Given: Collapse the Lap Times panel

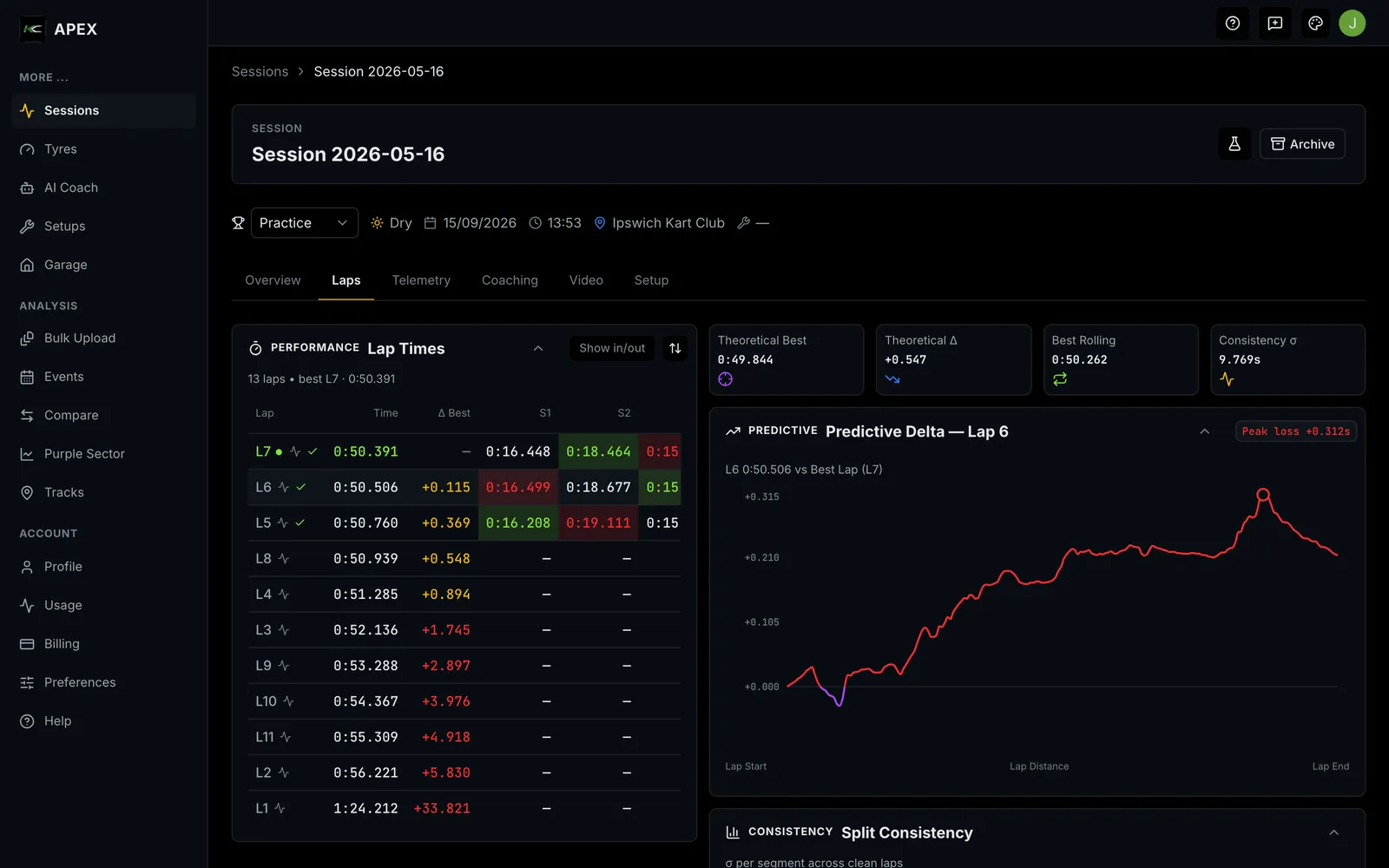Looking at the screenshot, I should [x=538, y=348].
